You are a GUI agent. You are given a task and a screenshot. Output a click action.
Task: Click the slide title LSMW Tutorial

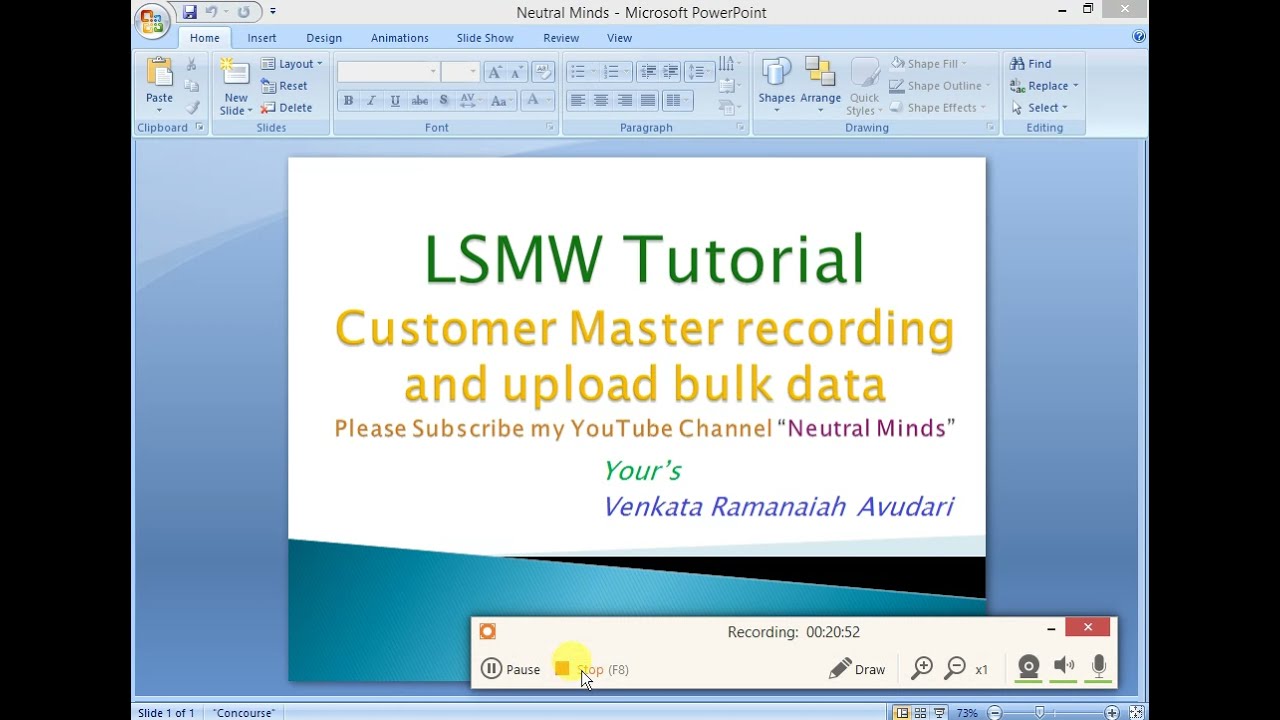pos(644,259)
